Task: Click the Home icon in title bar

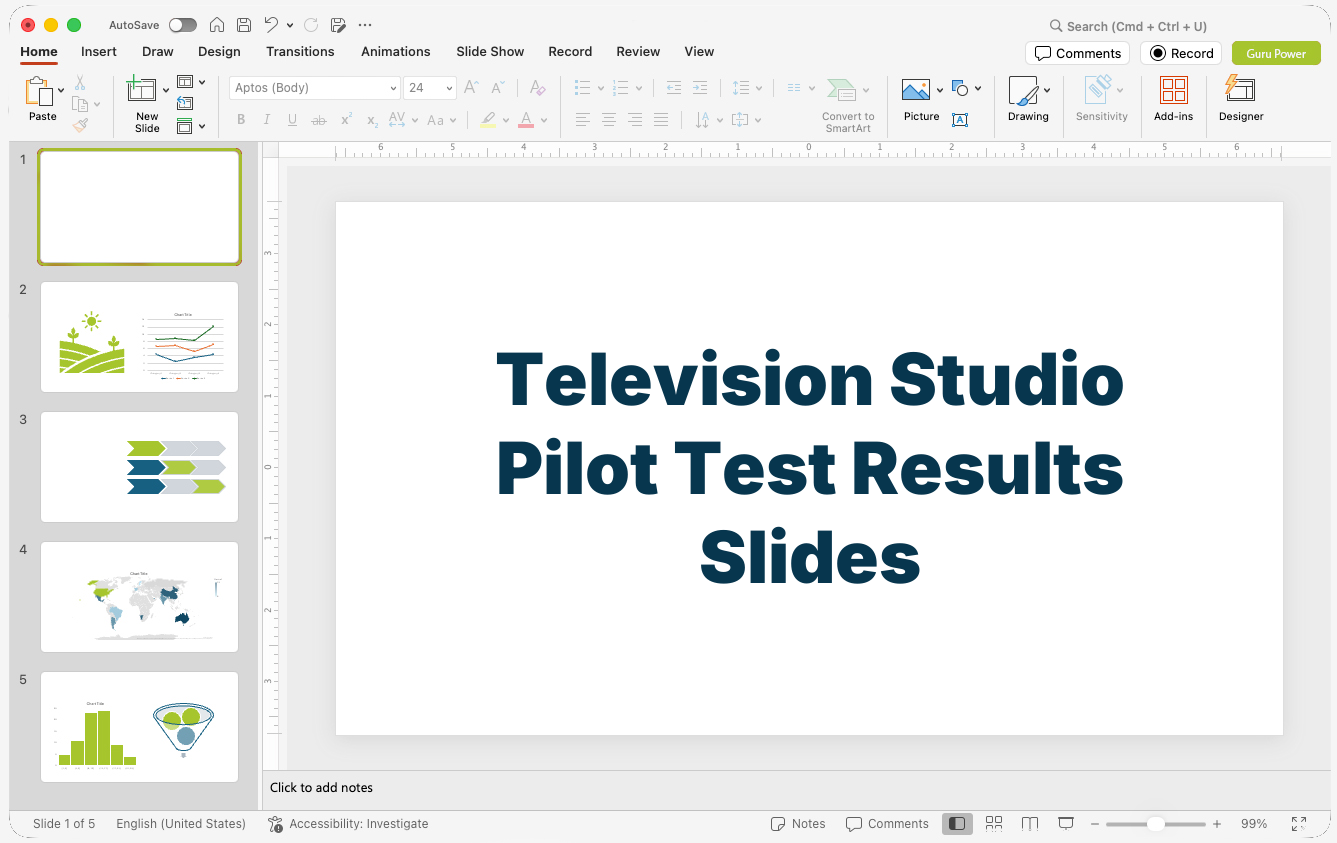Action: click(x=217, y=25)
